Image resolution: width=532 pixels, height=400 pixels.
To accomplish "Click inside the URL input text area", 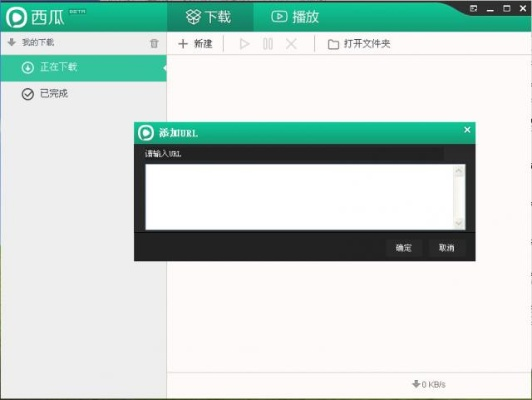I will coord(300,197).
